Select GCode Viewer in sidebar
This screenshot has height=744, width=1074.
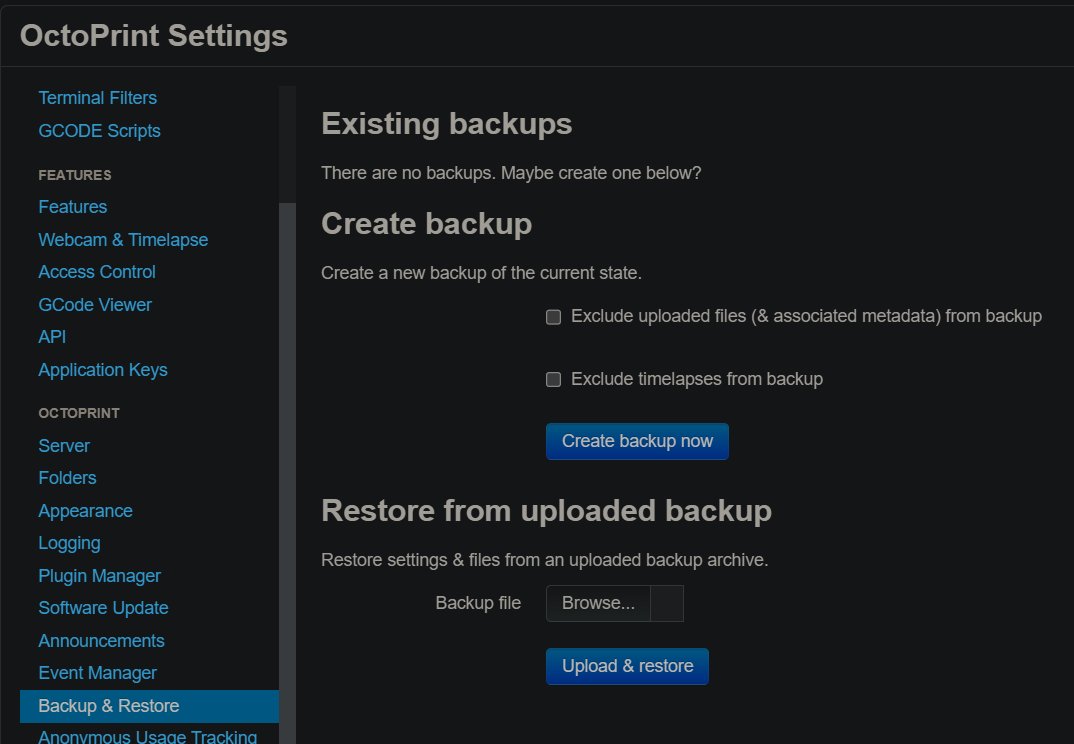[95, 305]
